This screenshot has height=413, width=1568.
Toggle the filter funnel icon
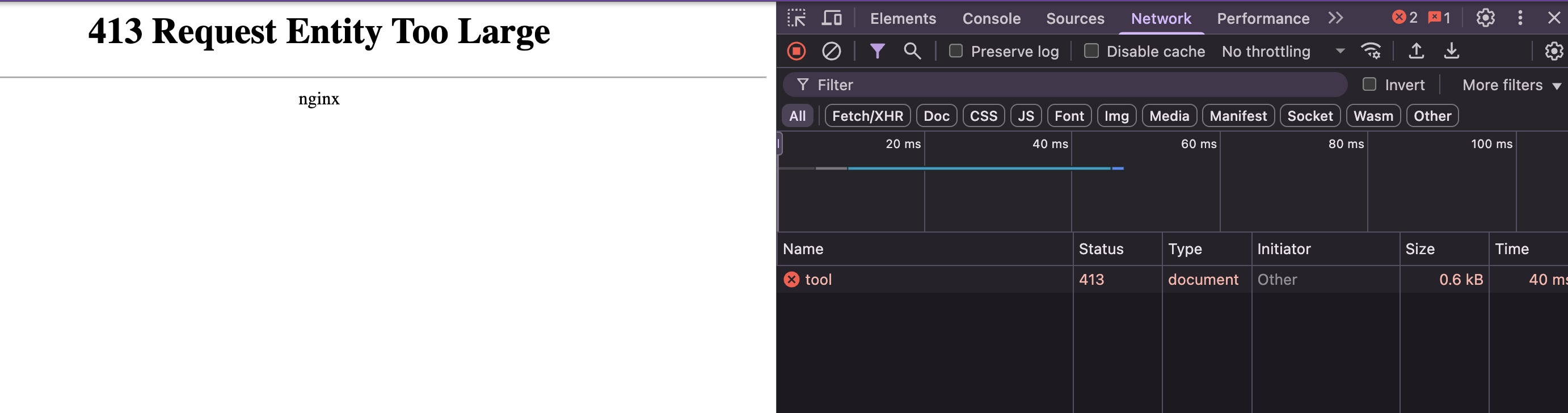[x=877, y=51]
